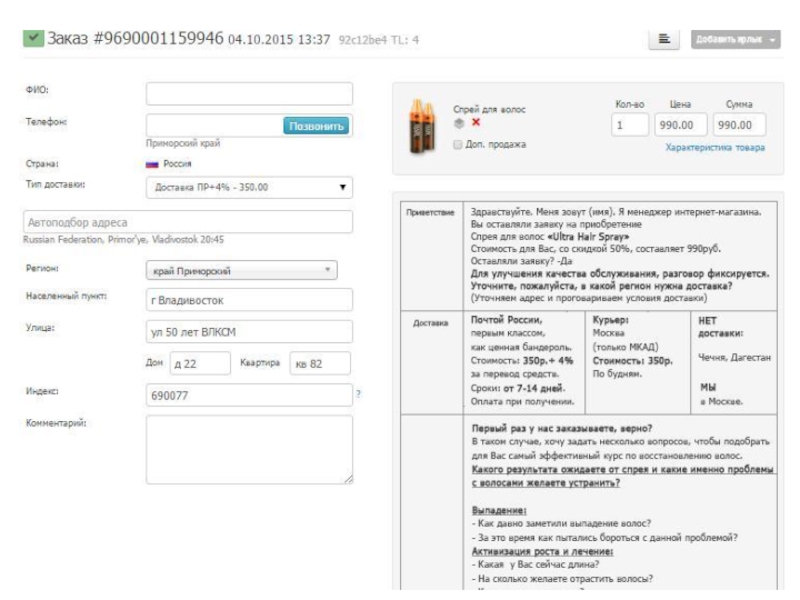Click the 'Активизация роста и лечение:' heading
800x600 pixels.
point(542,552)
